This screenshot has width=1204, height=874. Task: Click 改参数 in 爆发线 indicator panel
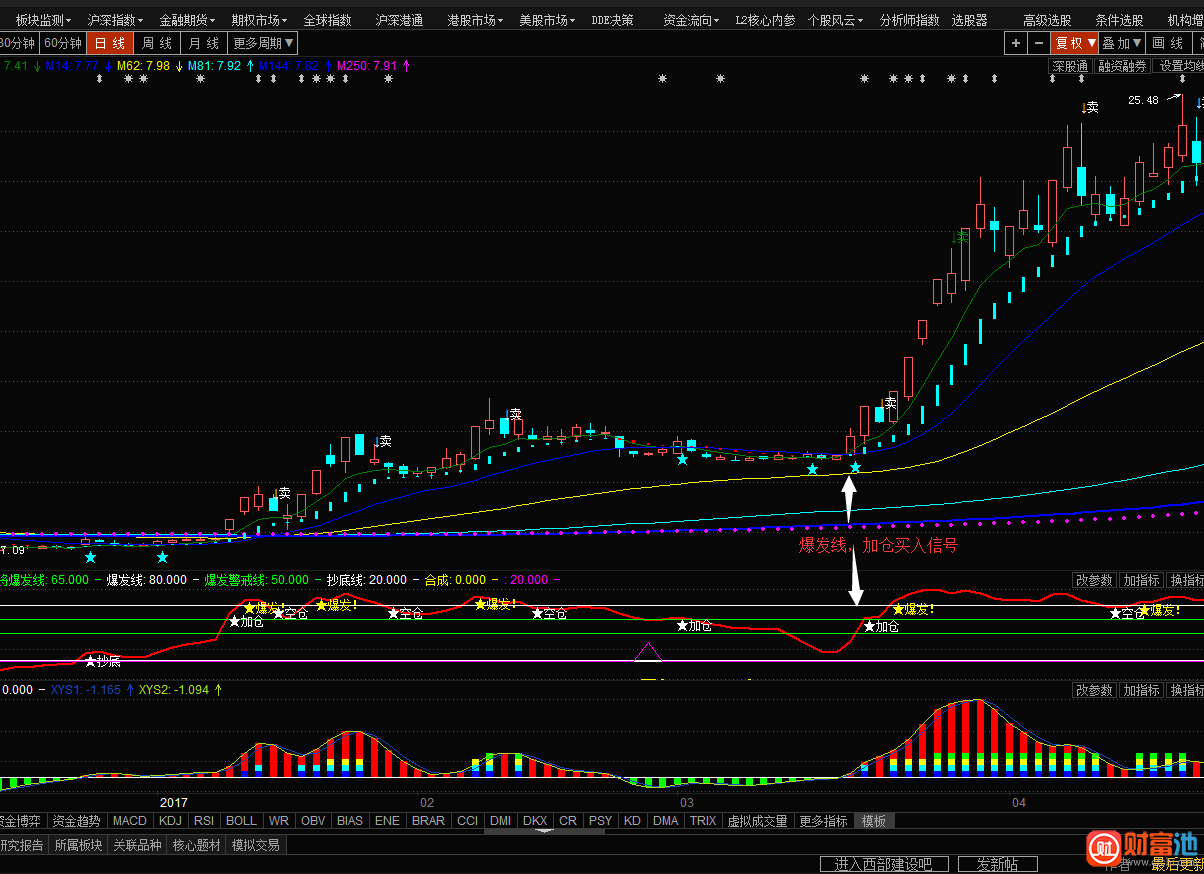point(1094,580)
